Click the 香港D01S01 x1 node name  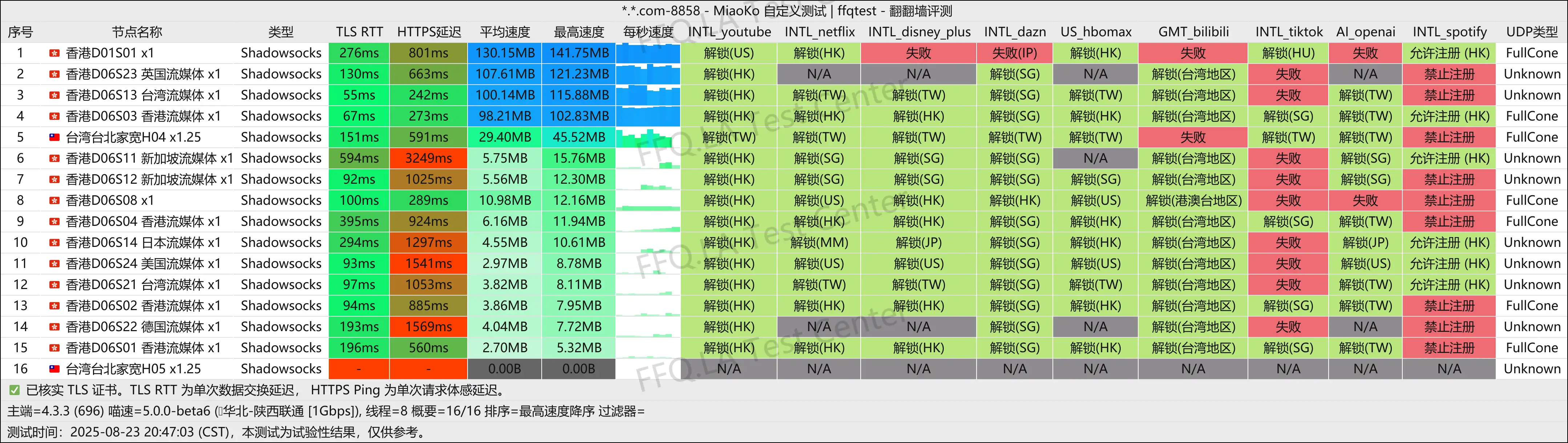tap(110, 53)
